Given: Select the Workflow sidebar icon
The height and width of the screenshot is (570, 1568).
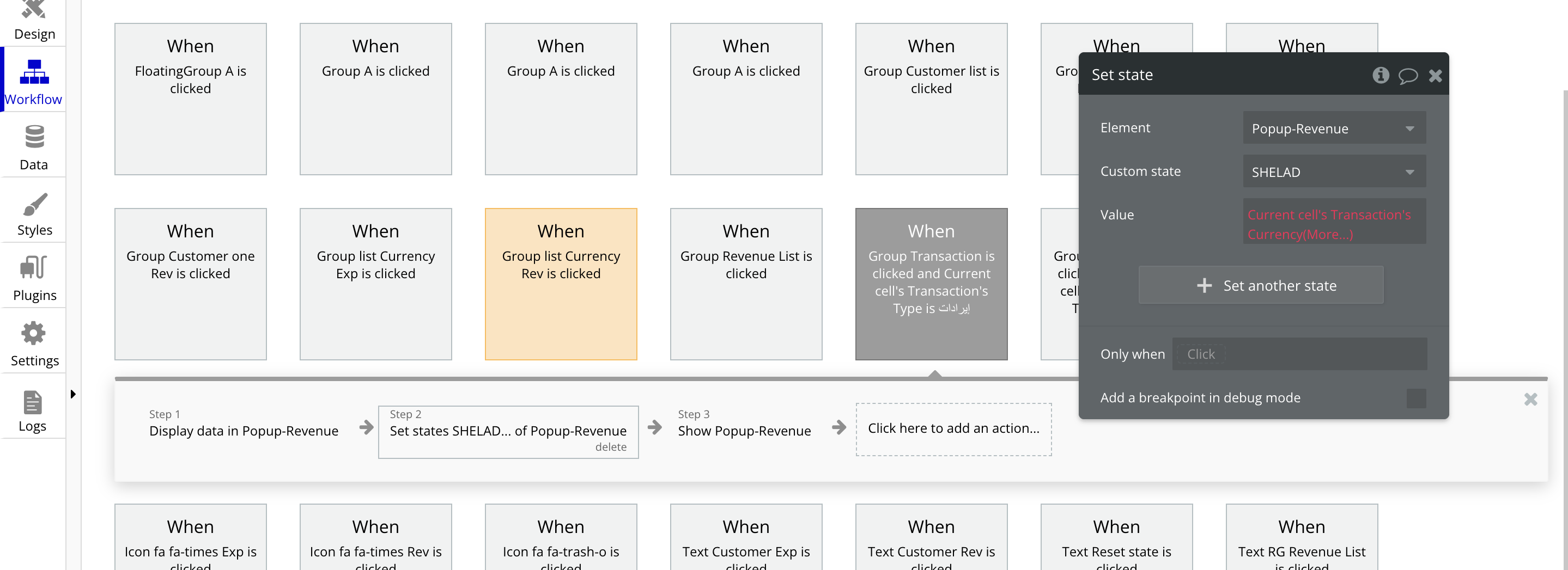Looking at the screenshot, I should pyautogui.click(x=34, y=71).
